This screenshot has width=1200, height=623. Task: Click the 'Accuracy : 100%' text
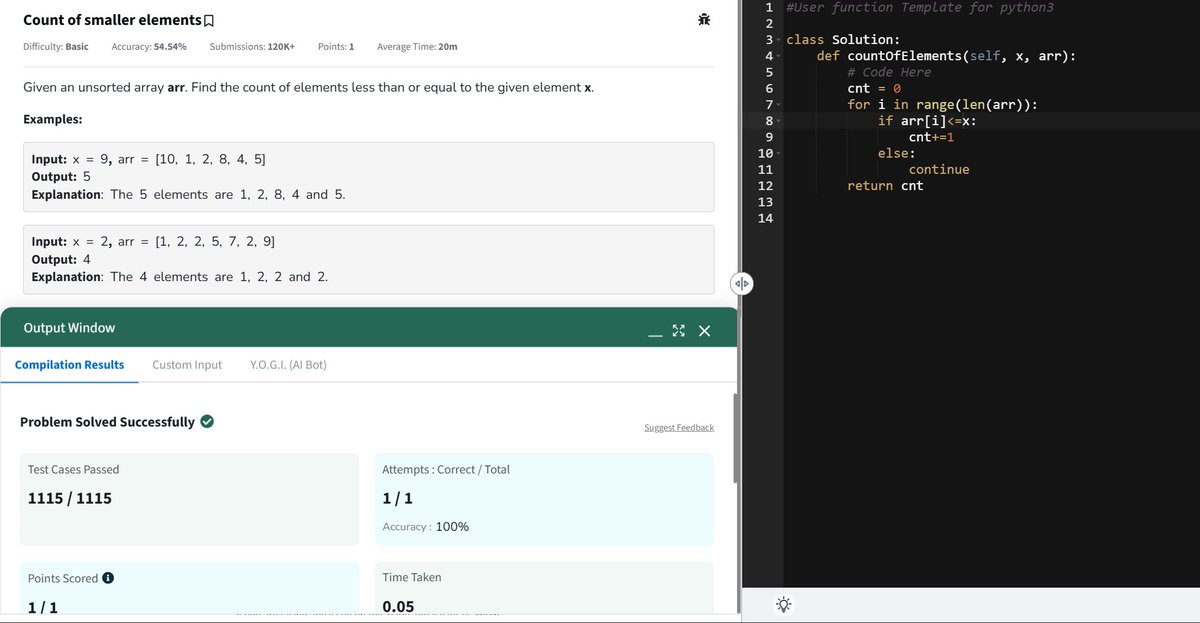[x=426, y=527]
